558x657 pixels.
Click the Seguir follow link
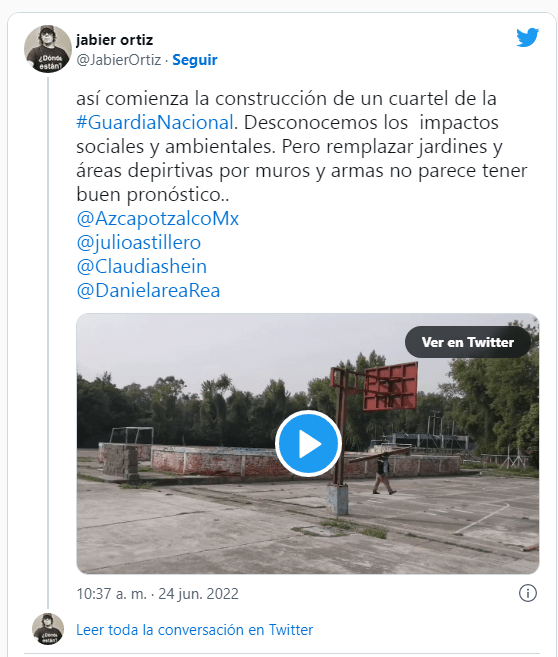coord(195,60)
